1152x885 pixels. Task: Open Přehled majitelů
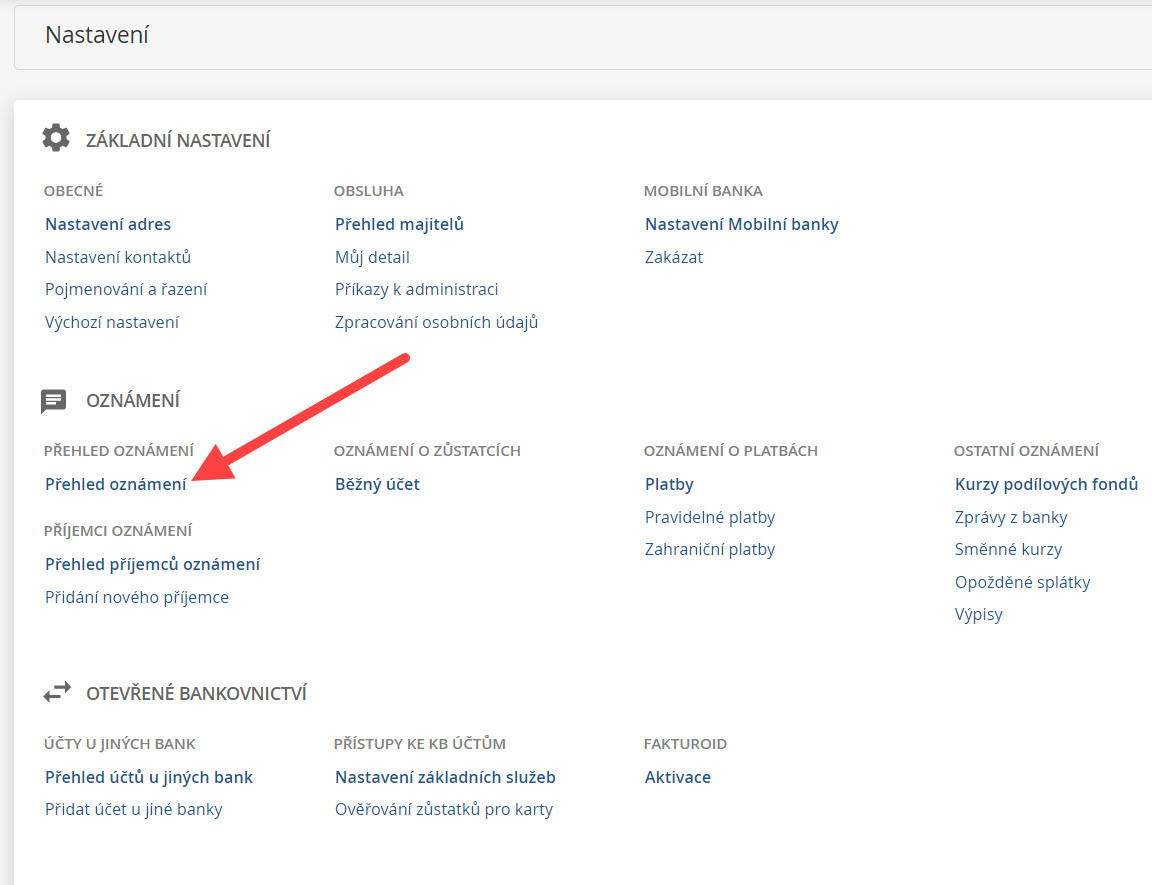(x=399, y=224)
